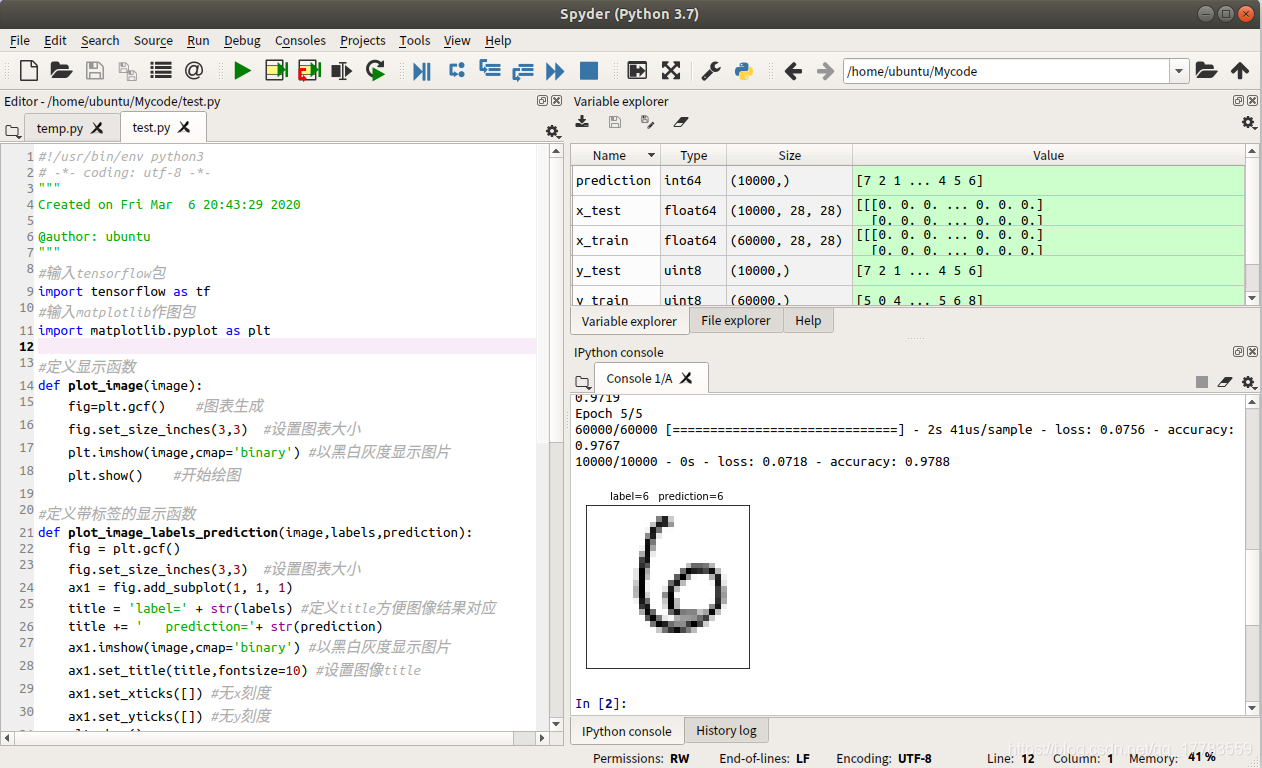Click the blue Stop debugging square
1262x768 pixels.
[x=589, y=71]
